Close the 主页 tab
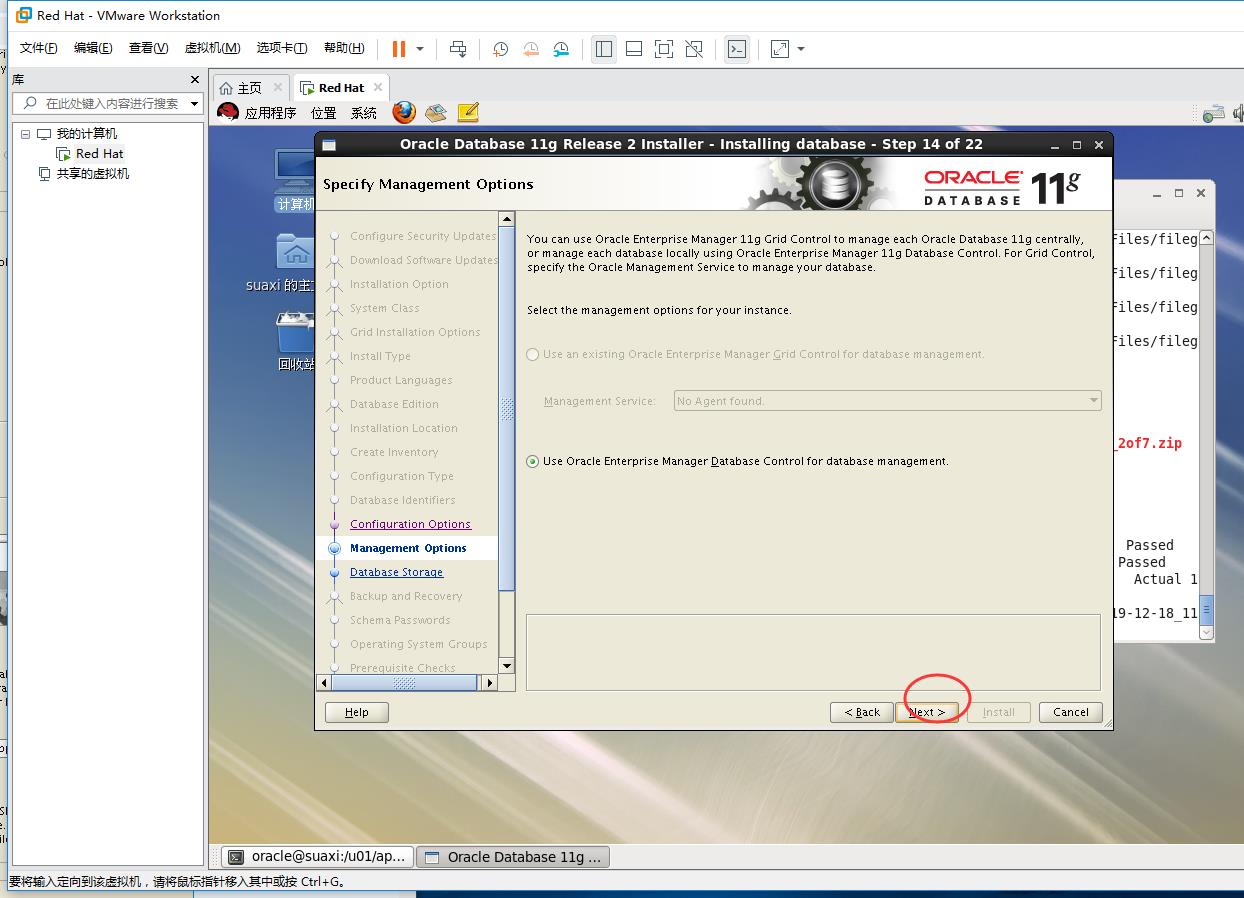1244x898 pixels. [x=278, y=88]
